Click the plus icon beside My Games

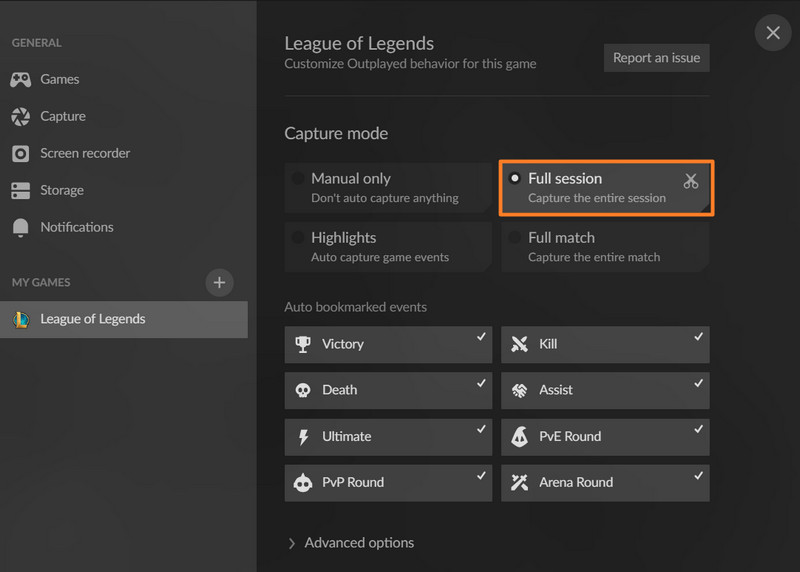tap(220, 282)
